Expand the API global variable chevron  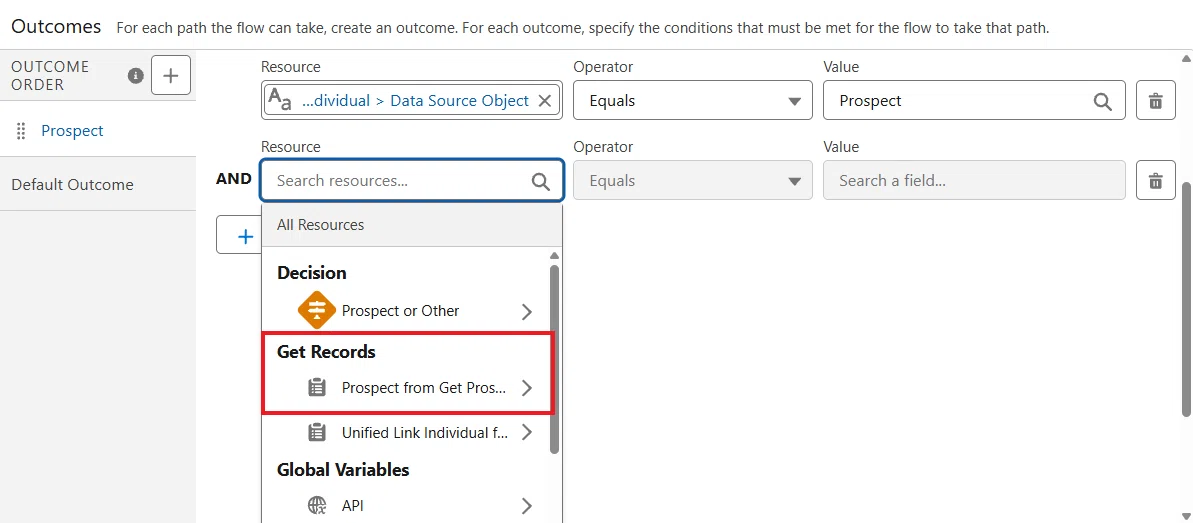527,505
